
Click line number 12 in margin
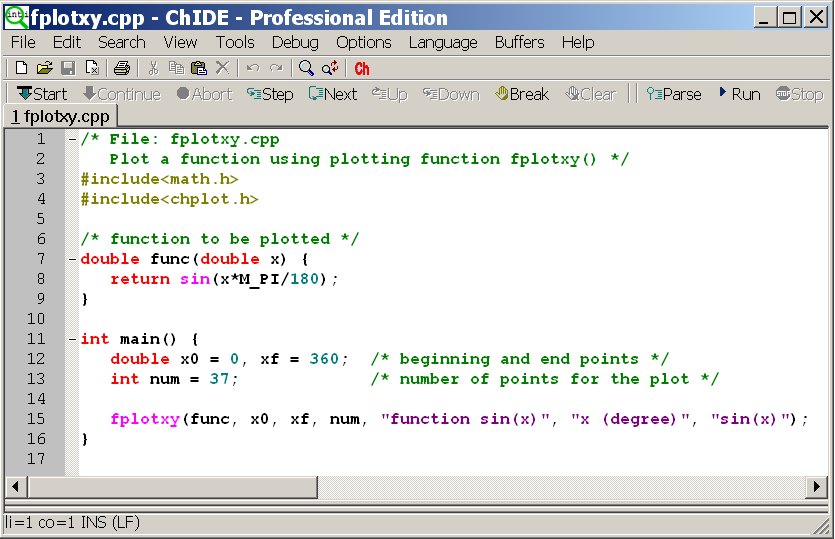coord(36,359)
